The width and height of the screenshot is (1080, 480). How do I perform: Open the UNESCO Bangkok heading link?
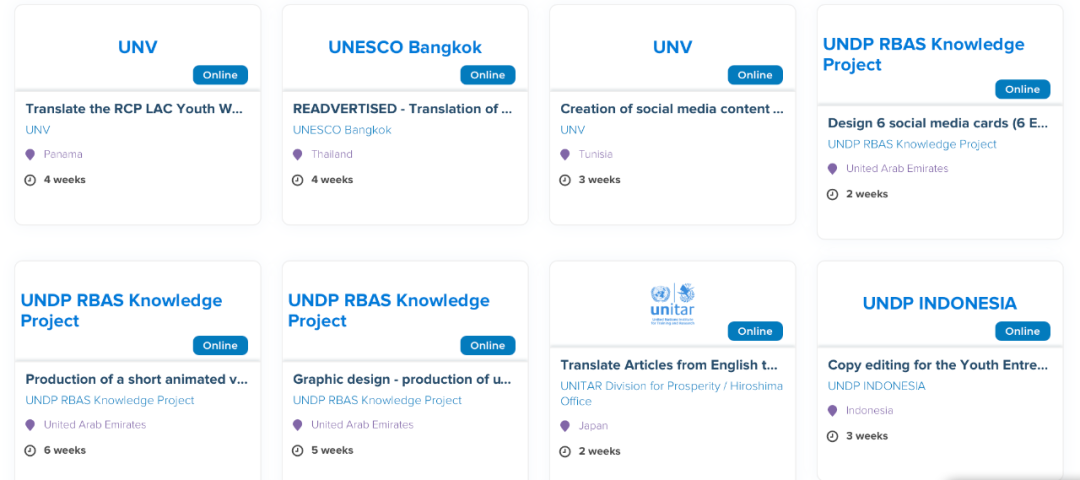(405, 47)
